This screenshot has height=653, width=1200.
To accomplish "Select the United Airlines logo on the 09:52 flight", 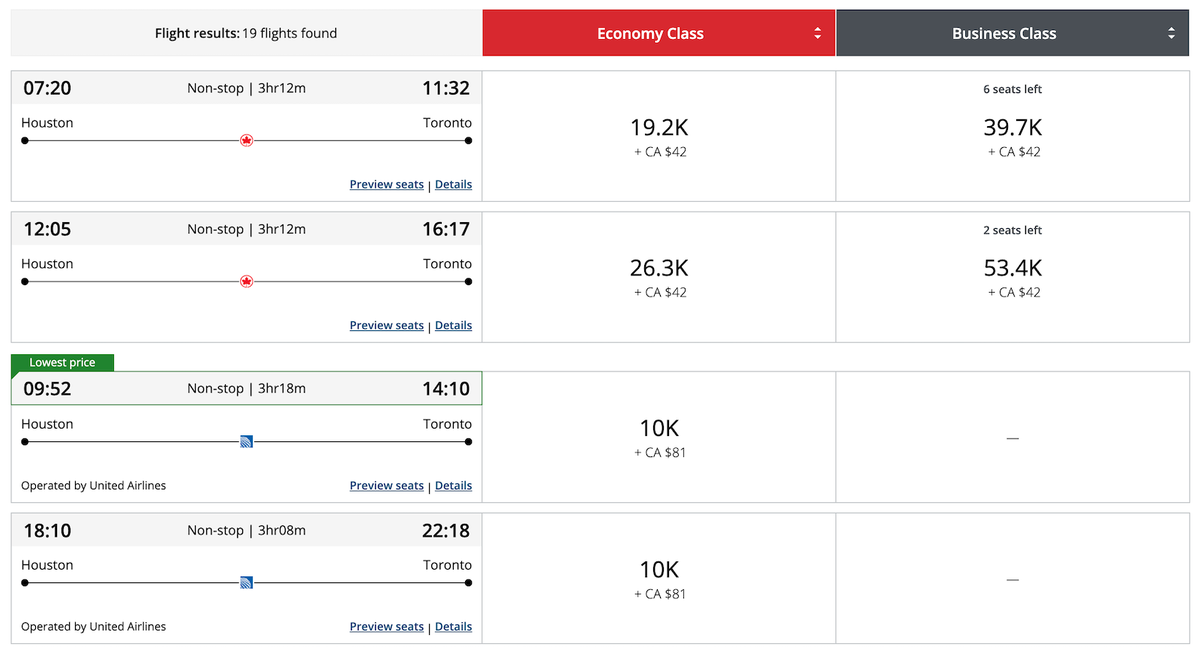I will 246,440.
